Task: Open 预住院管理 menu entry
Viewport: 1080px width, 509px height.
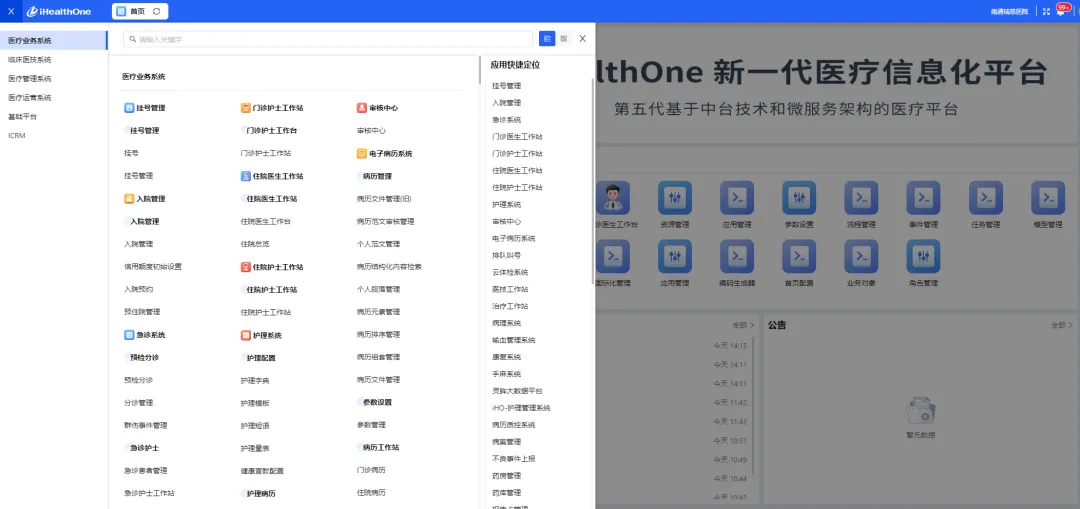Action: 143,312
